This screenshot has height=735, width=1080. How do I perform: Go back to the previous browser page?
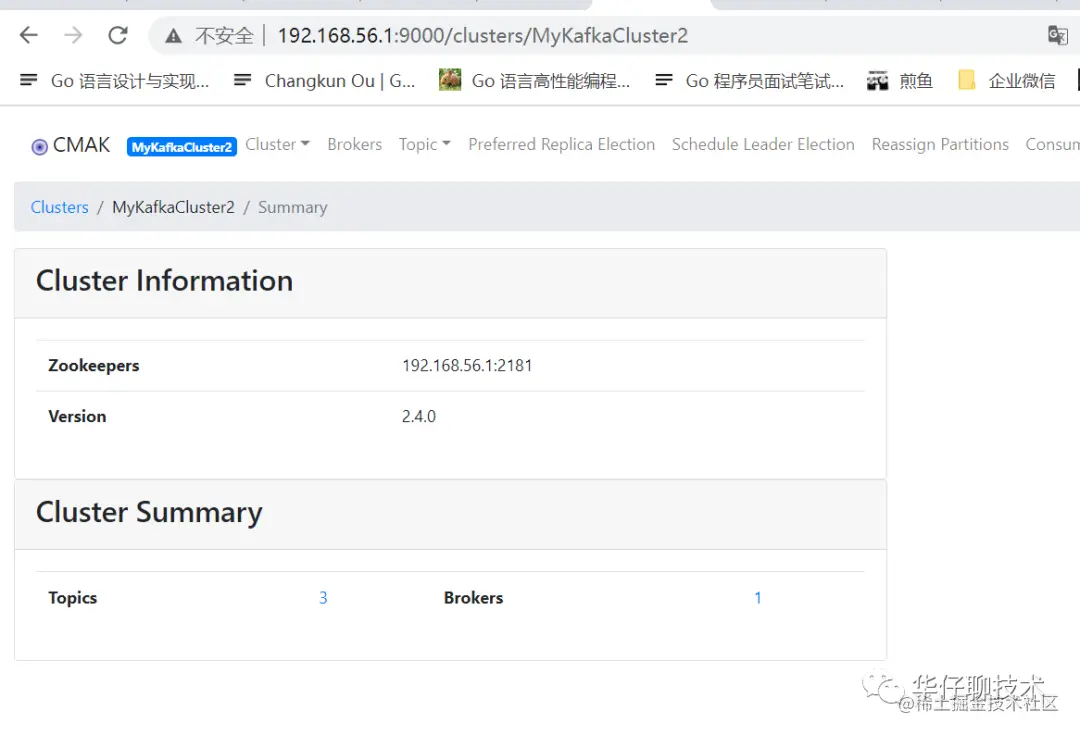pyautogui.click(x=29, y=35)
